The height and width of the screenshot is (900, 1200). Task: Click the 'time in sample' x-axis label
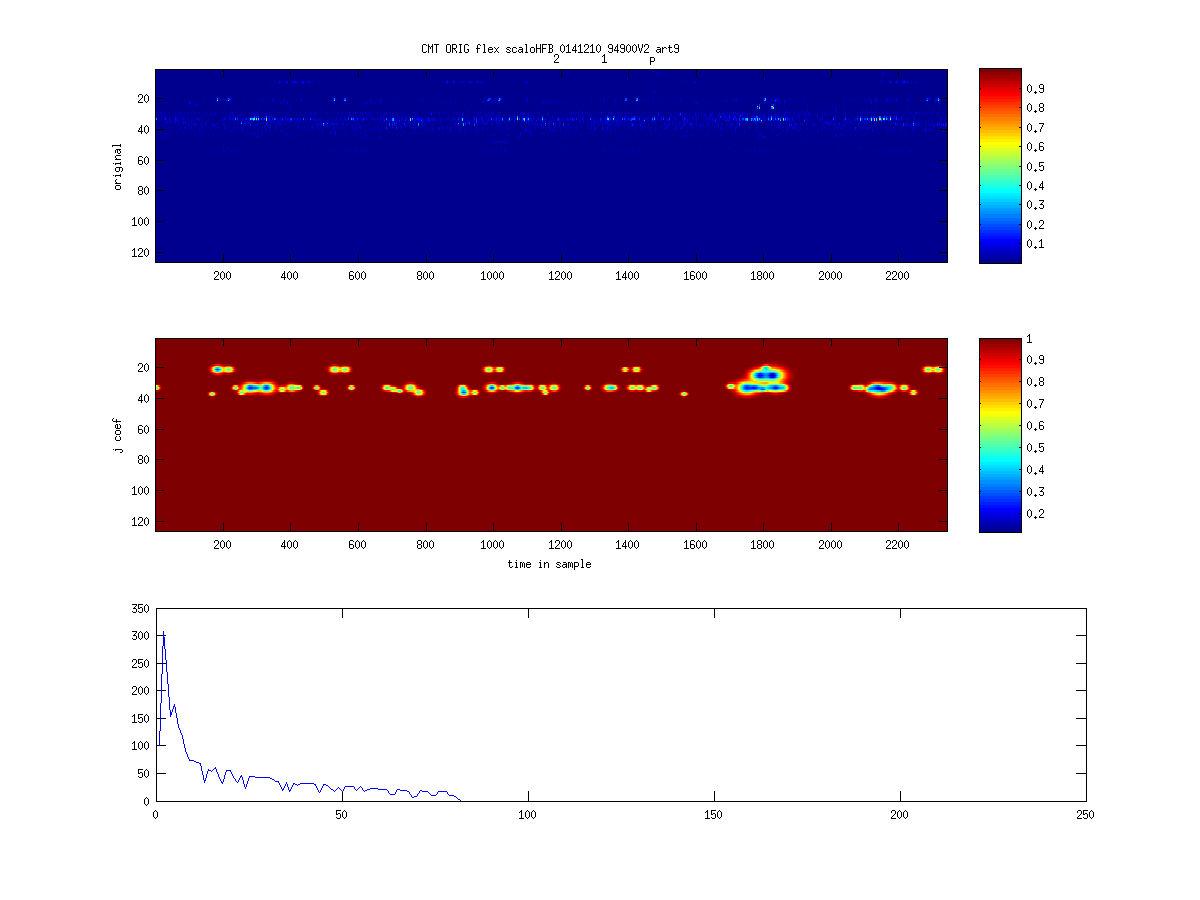point(550,564)
